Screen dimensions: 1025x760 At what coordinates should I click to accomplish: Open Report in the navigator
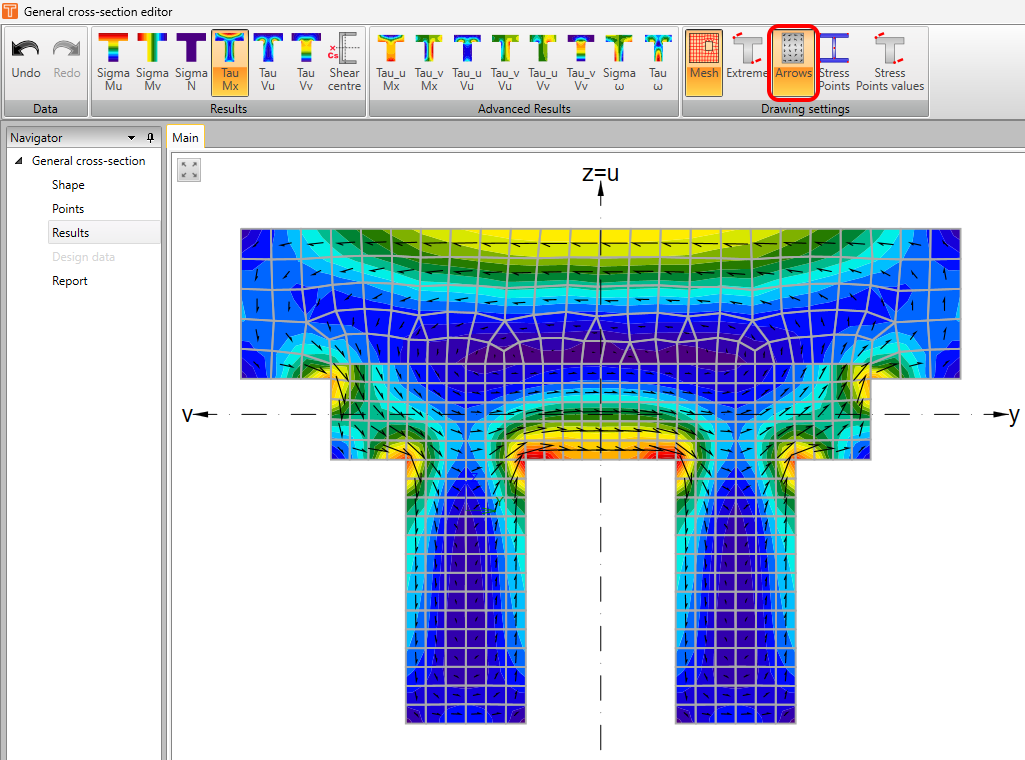pyautogui.click(x=69, y=281)
